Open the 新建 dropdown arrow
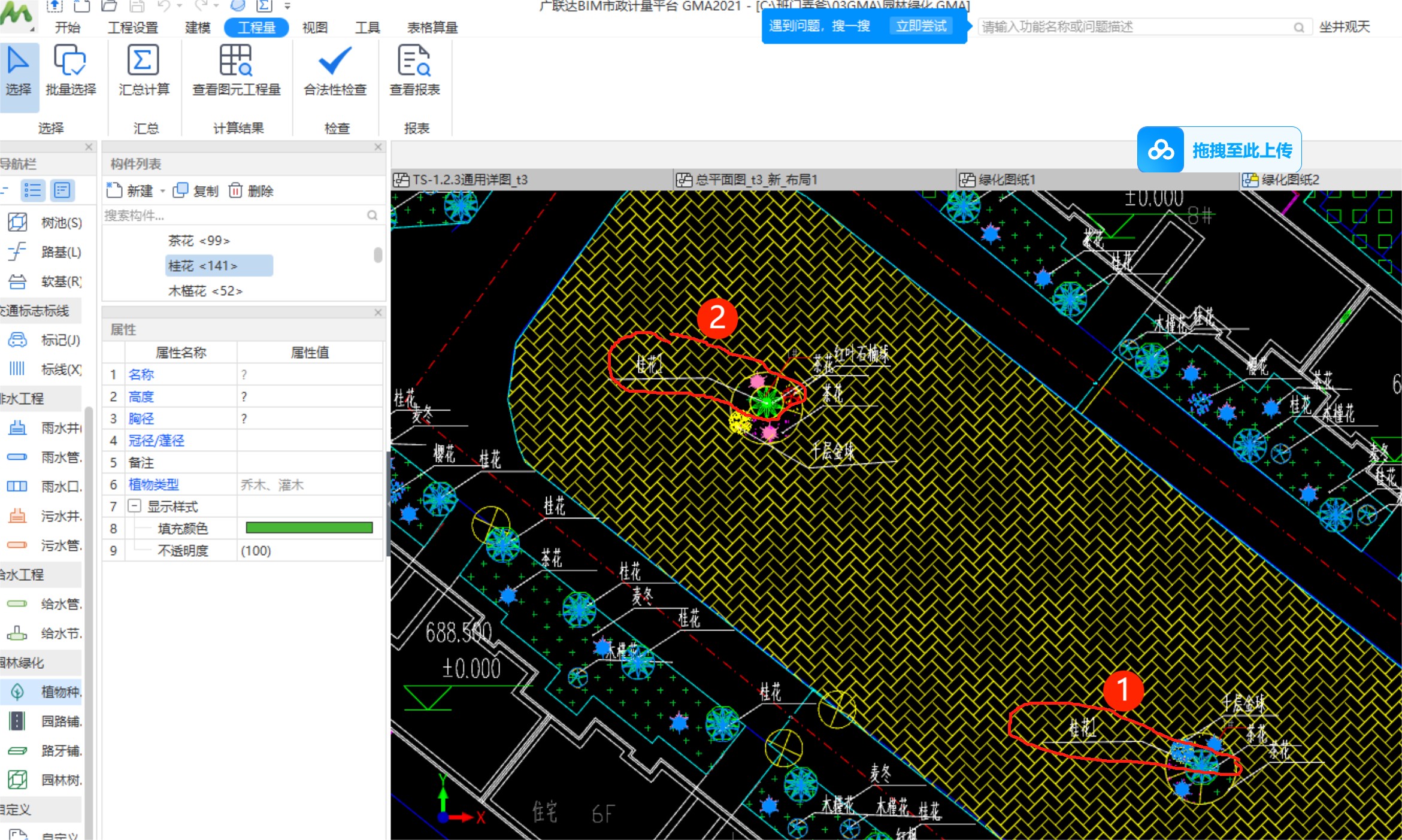 click(162, 191)
